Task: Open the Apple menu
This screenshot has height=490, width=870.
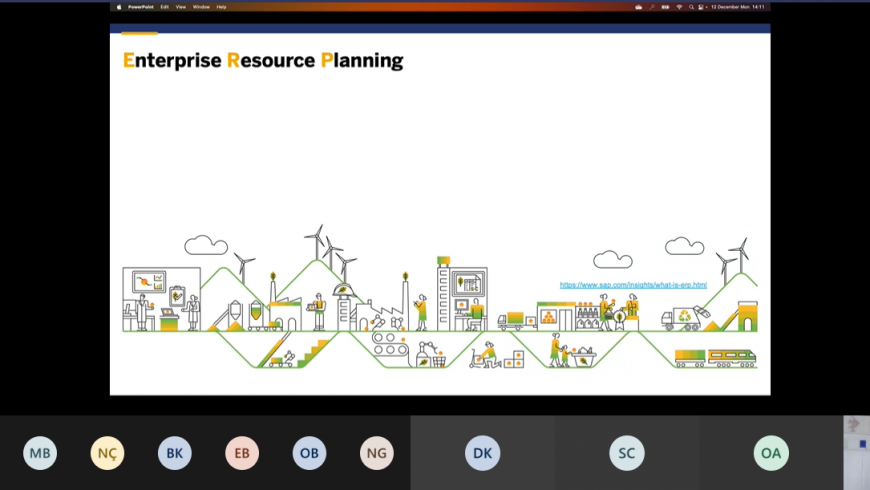Action: pos(119,6)
